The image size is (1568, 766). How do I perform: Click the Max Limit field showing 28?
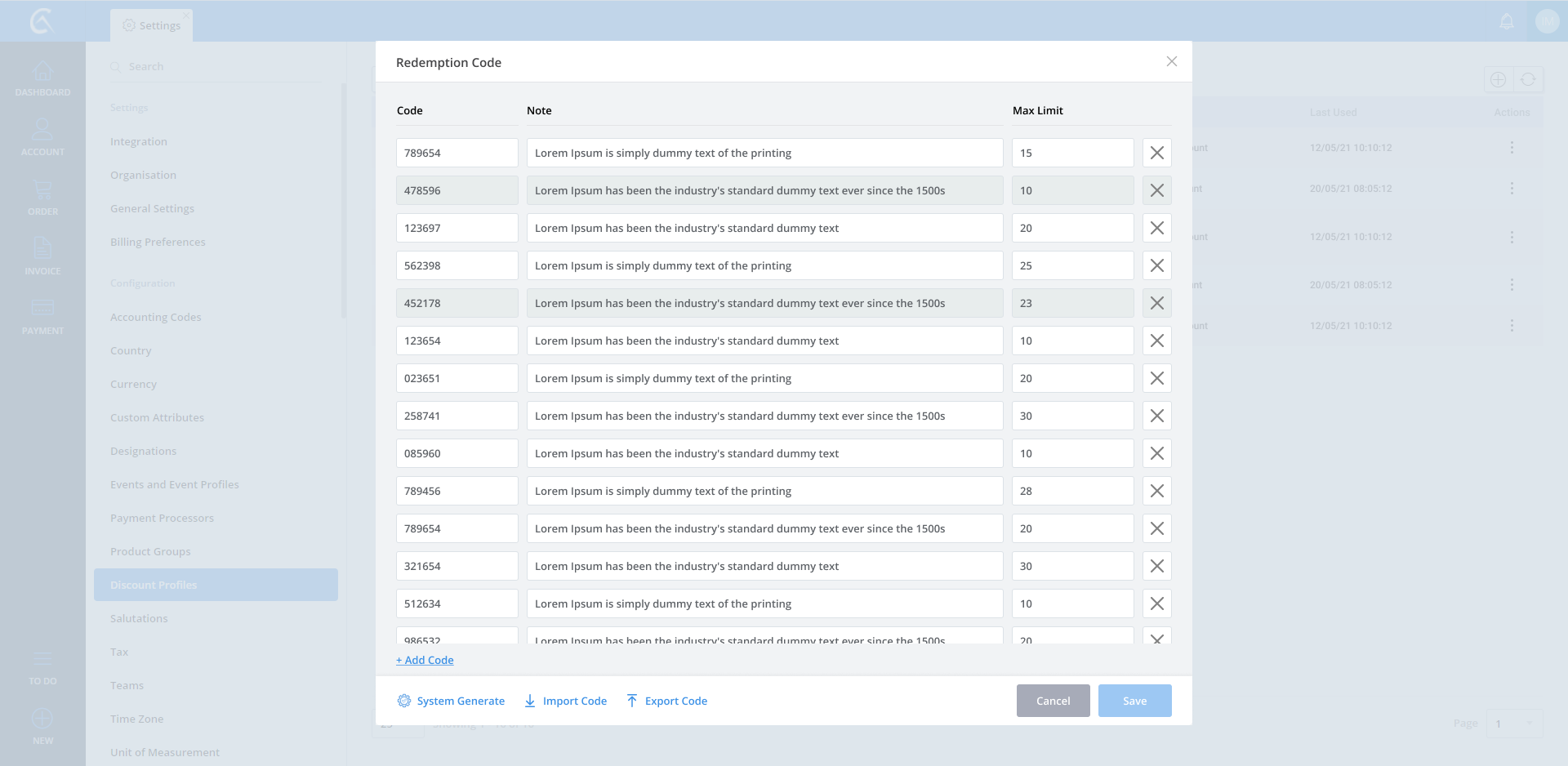[1071, 491]
